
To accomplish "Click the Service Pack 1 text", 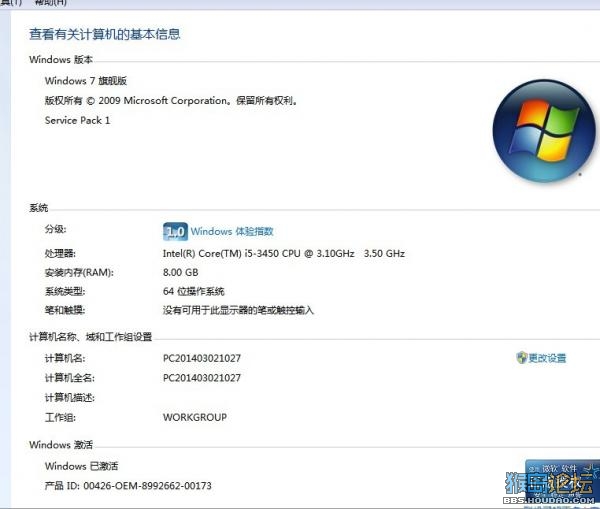I will [x=77, y=121].
